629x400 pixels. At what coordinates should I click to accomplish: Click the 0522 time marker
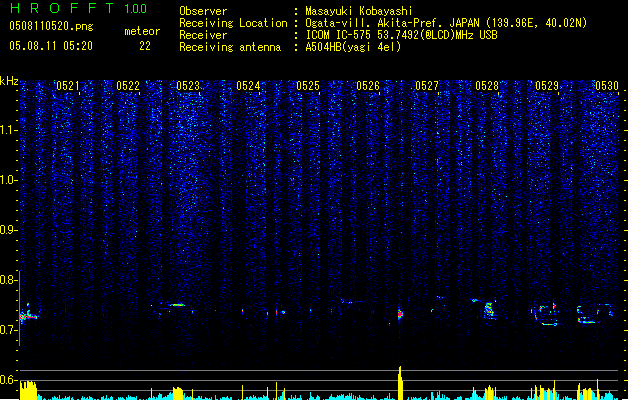point(128,86)
